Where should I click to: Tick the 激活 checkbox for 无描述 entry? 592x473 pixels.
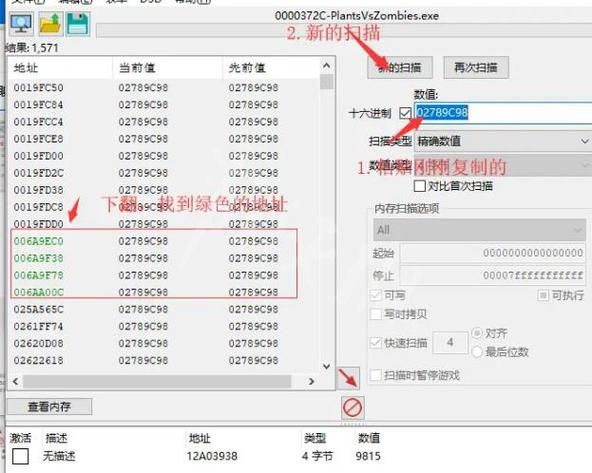20,456
